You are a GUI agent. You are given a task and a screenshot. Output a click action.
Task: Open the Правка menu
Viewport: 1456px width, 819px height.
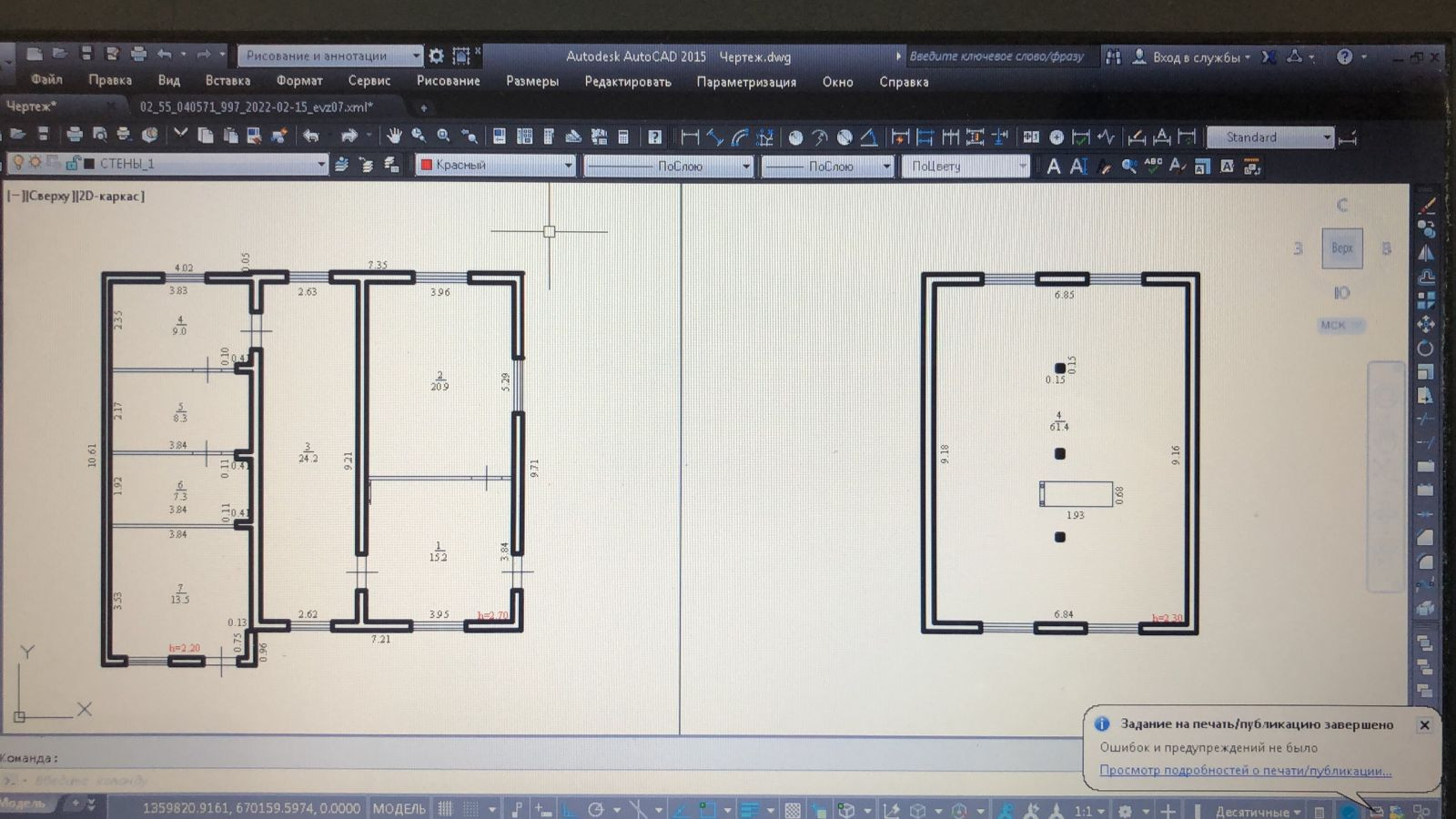[x=110, y=80]
